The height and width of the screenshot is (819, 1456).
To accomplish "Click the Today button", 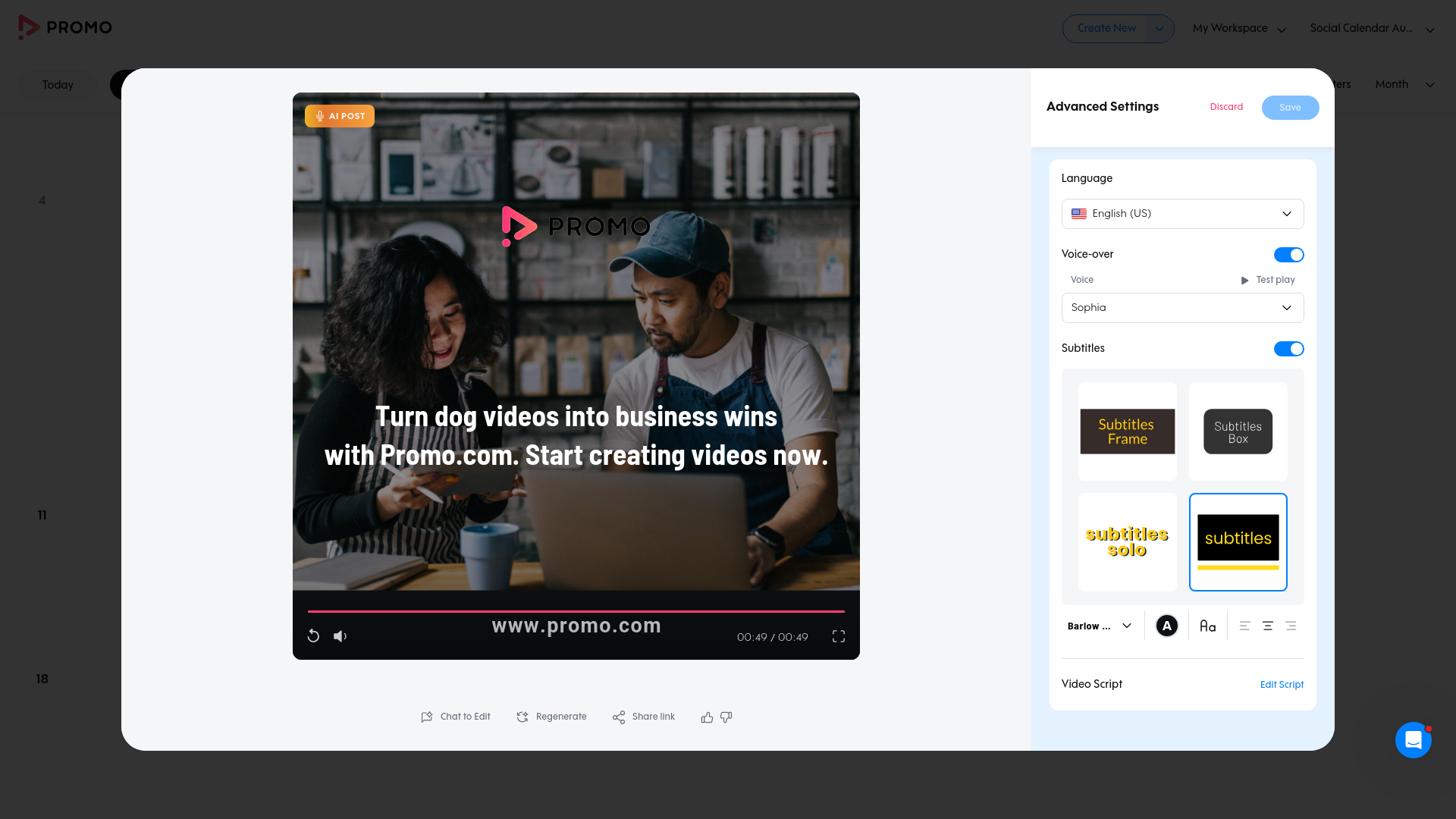I will point(58,85).
